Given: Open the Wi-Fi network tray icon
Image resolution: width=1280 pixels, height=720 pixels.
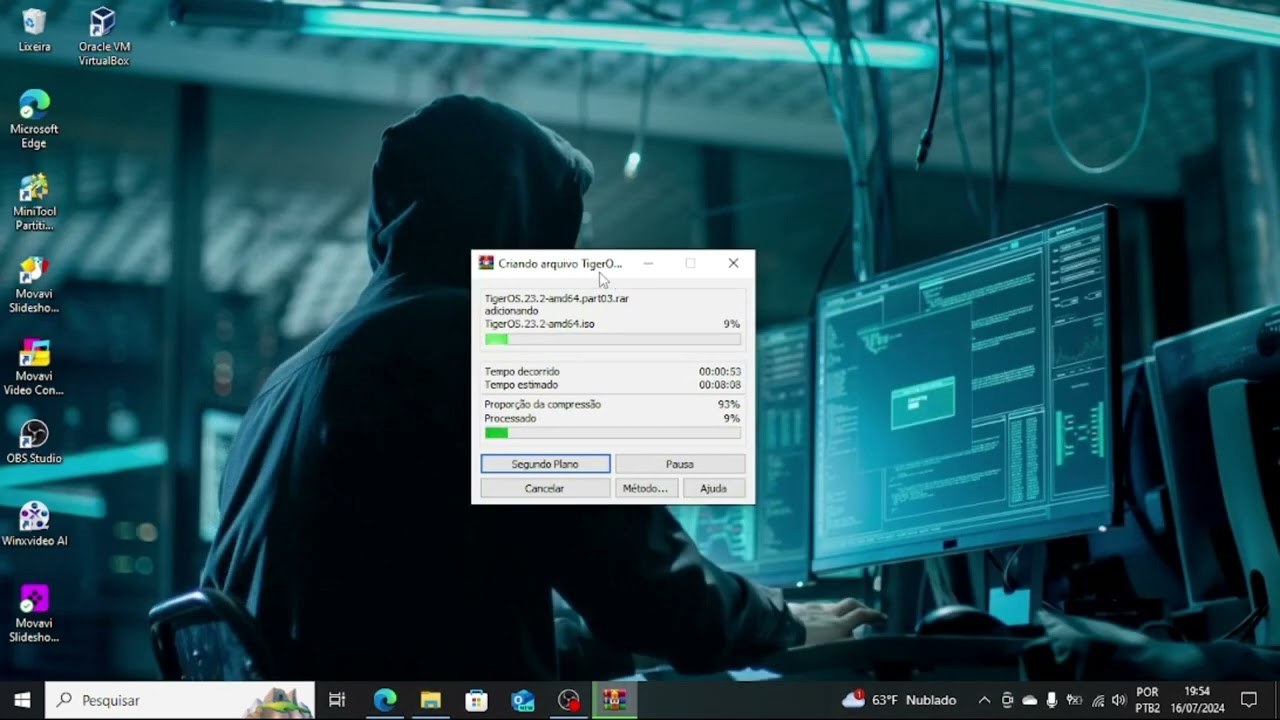Looking at the screenshot, I should coord(1098,700).
